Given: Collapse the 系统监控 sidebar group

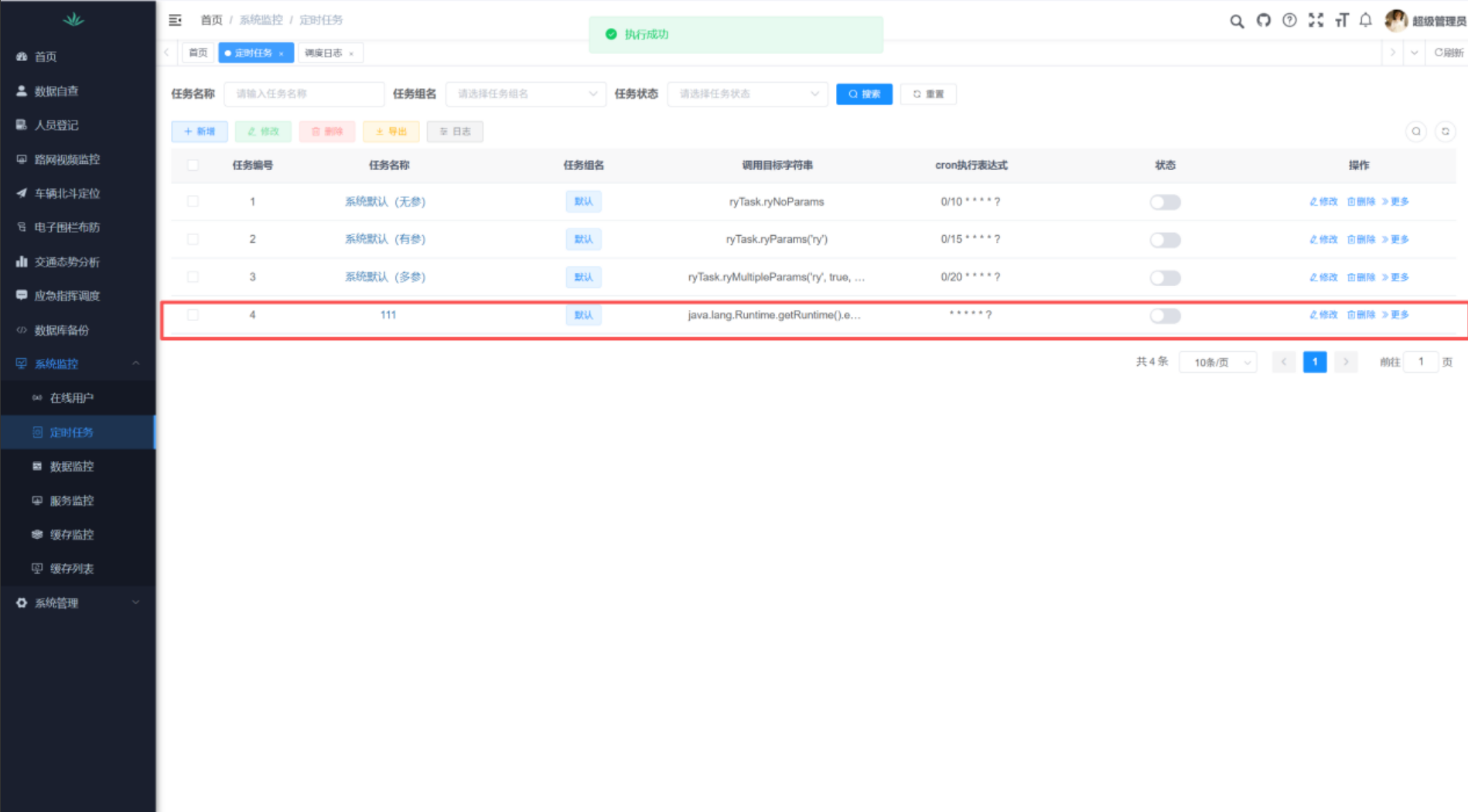Looking at the screenshot, I should pyautogui.click(x=77, y=363).
